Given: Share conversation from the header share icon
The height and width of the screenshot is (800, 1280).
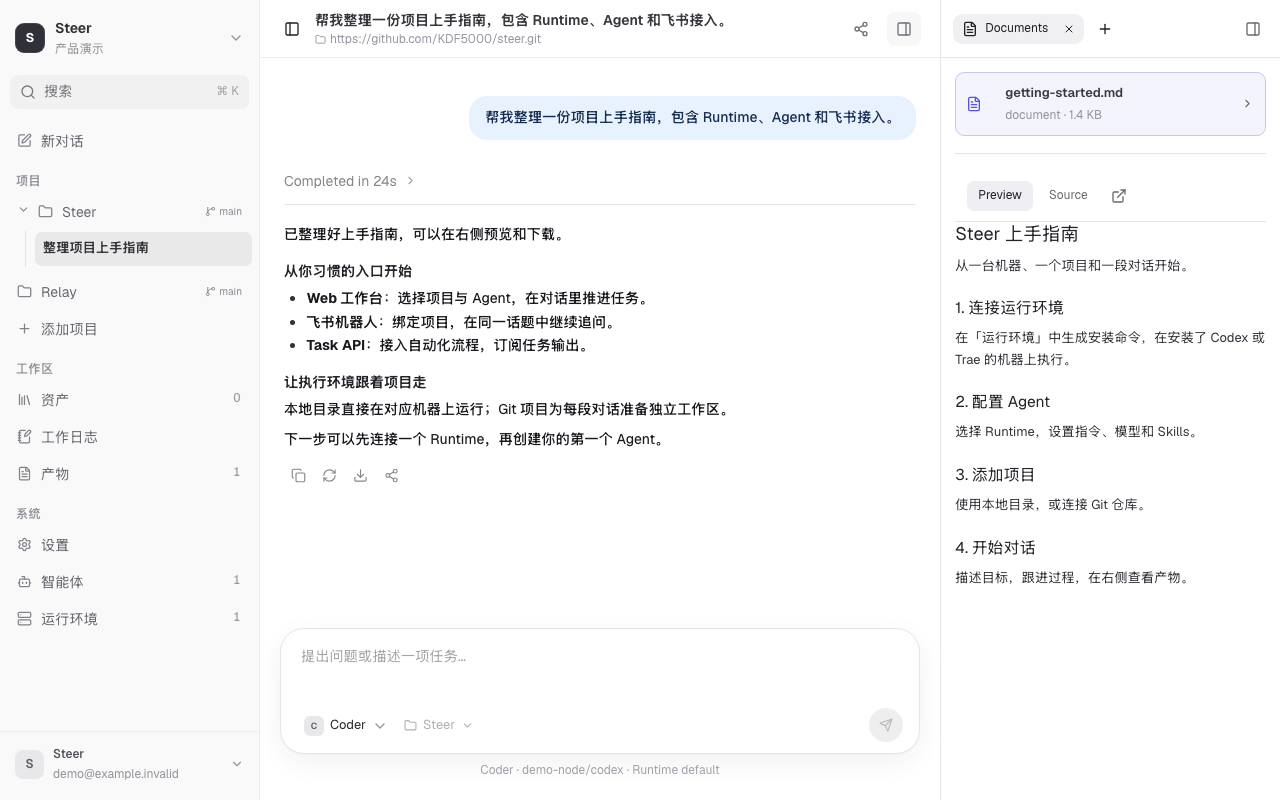Looking at the screenshot, I should click(x=861, y=29).
